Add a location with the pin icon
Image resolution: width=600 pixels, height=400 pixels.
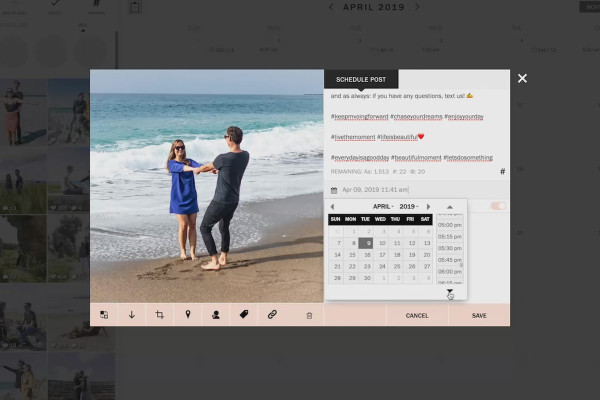(188, 315)
